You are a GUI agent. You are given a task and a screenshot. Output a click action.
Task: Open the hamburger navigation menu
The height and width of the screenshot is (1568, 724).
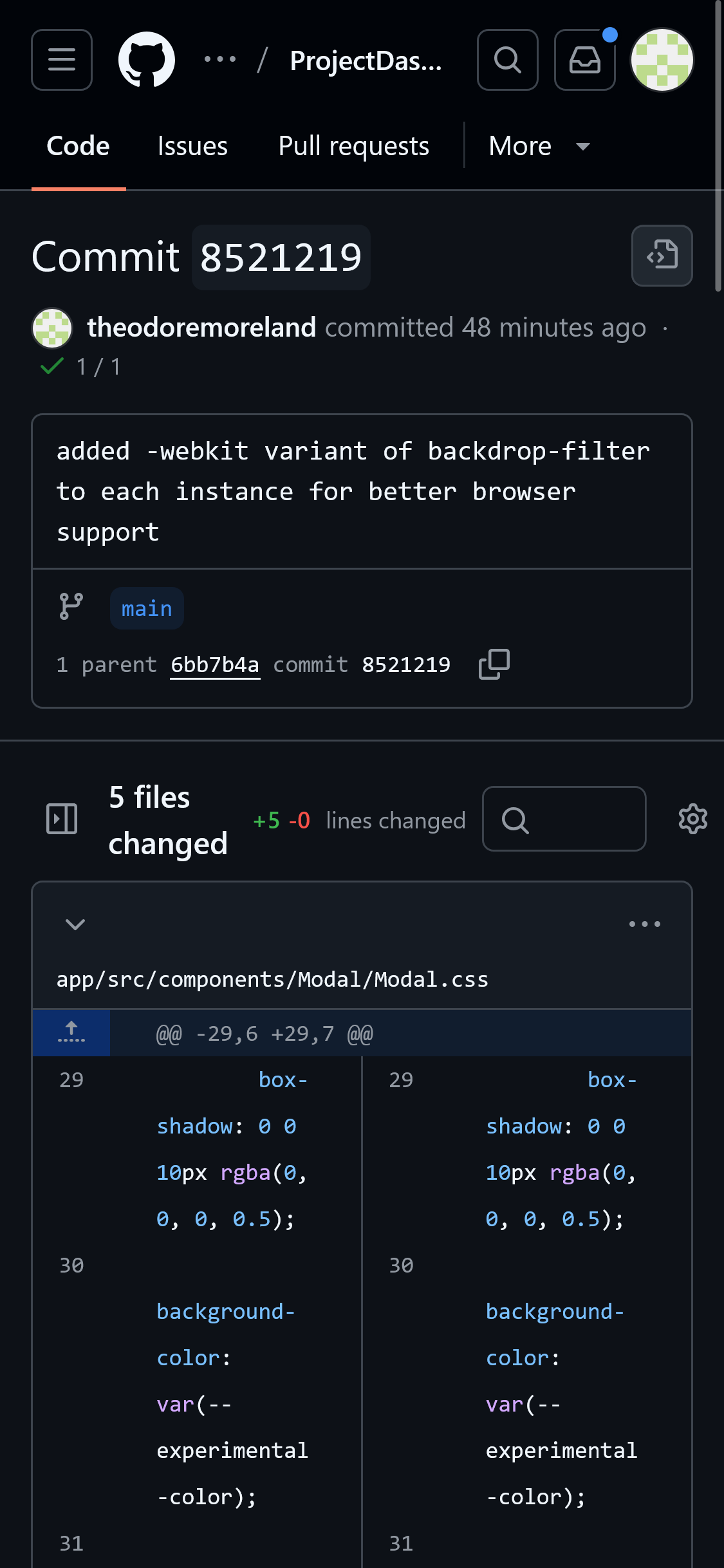coord(62,60)
